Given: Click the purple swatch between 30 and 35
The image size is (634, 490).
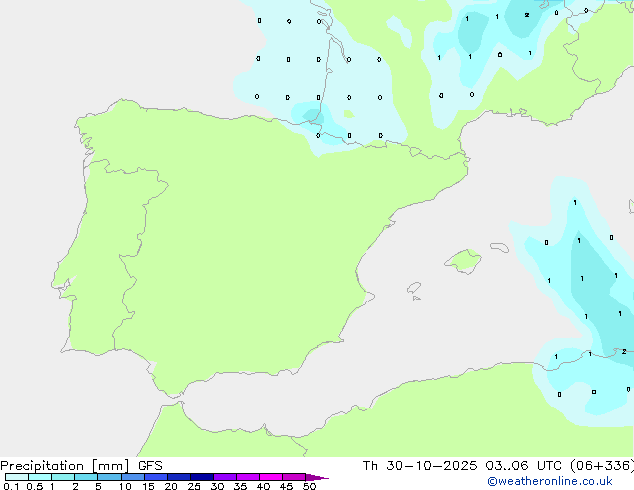Looking at the screenshot, I should (225, 477).
